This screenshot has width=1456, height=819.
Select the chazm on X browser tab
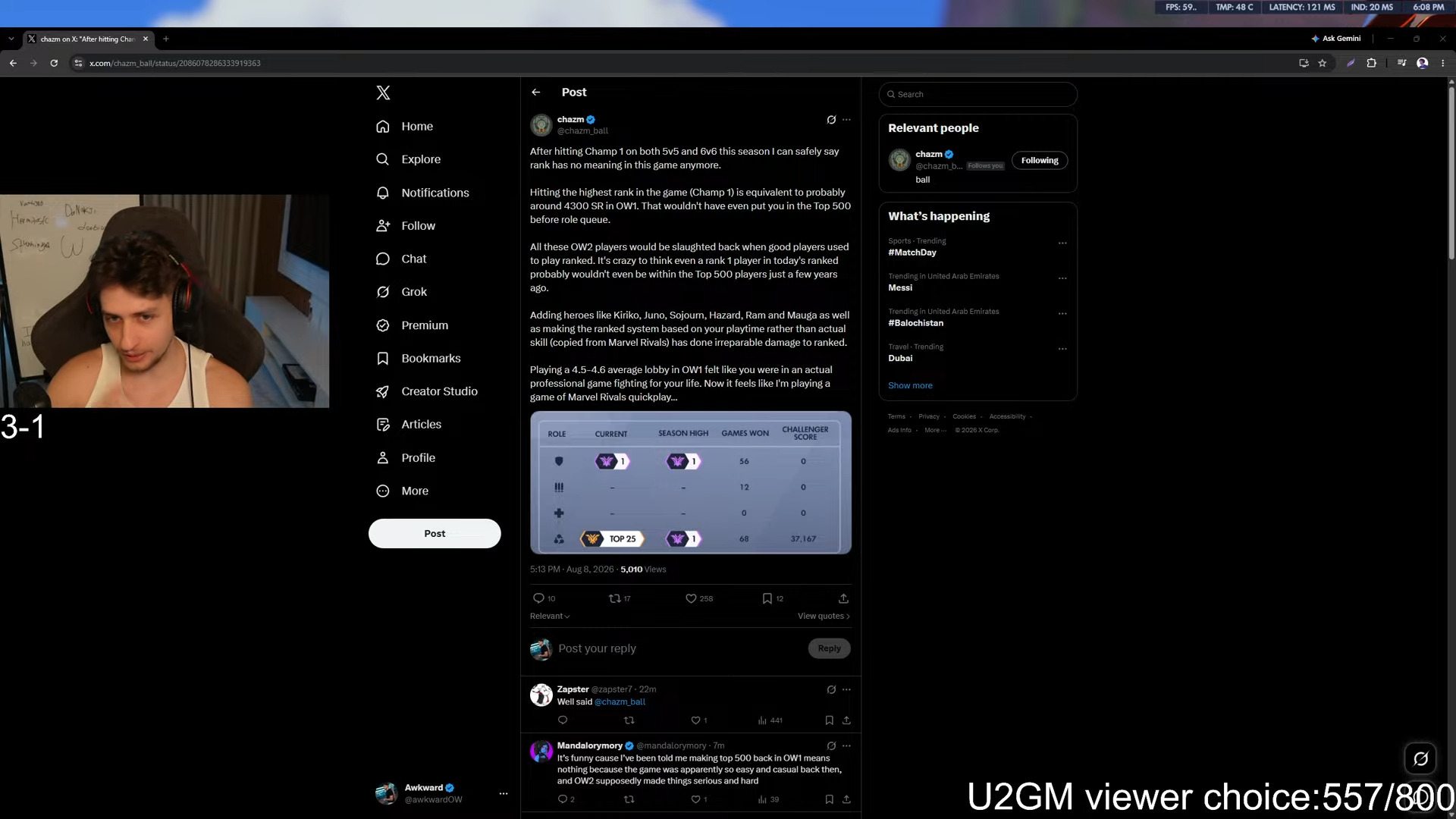88,39
